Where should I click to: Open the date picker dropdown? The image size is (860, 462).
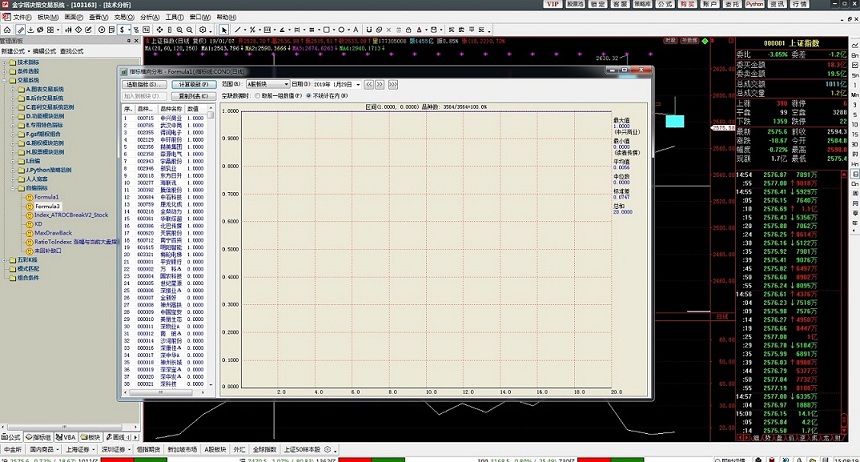[358, 84]
